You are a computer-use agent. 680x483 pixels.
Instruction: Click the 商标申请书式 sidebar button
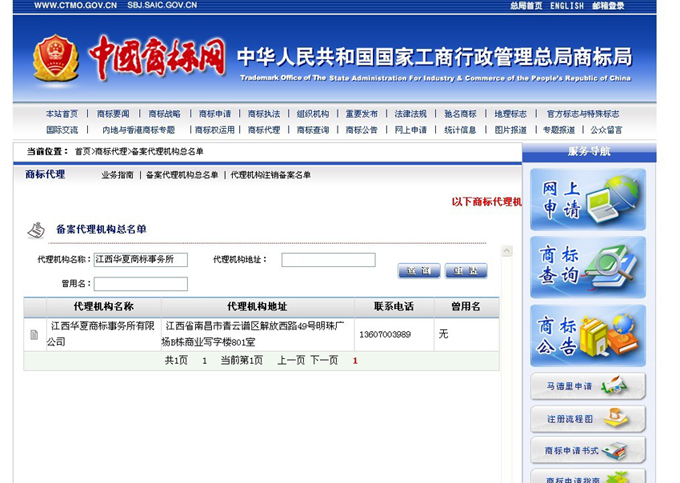coord(587,450)
